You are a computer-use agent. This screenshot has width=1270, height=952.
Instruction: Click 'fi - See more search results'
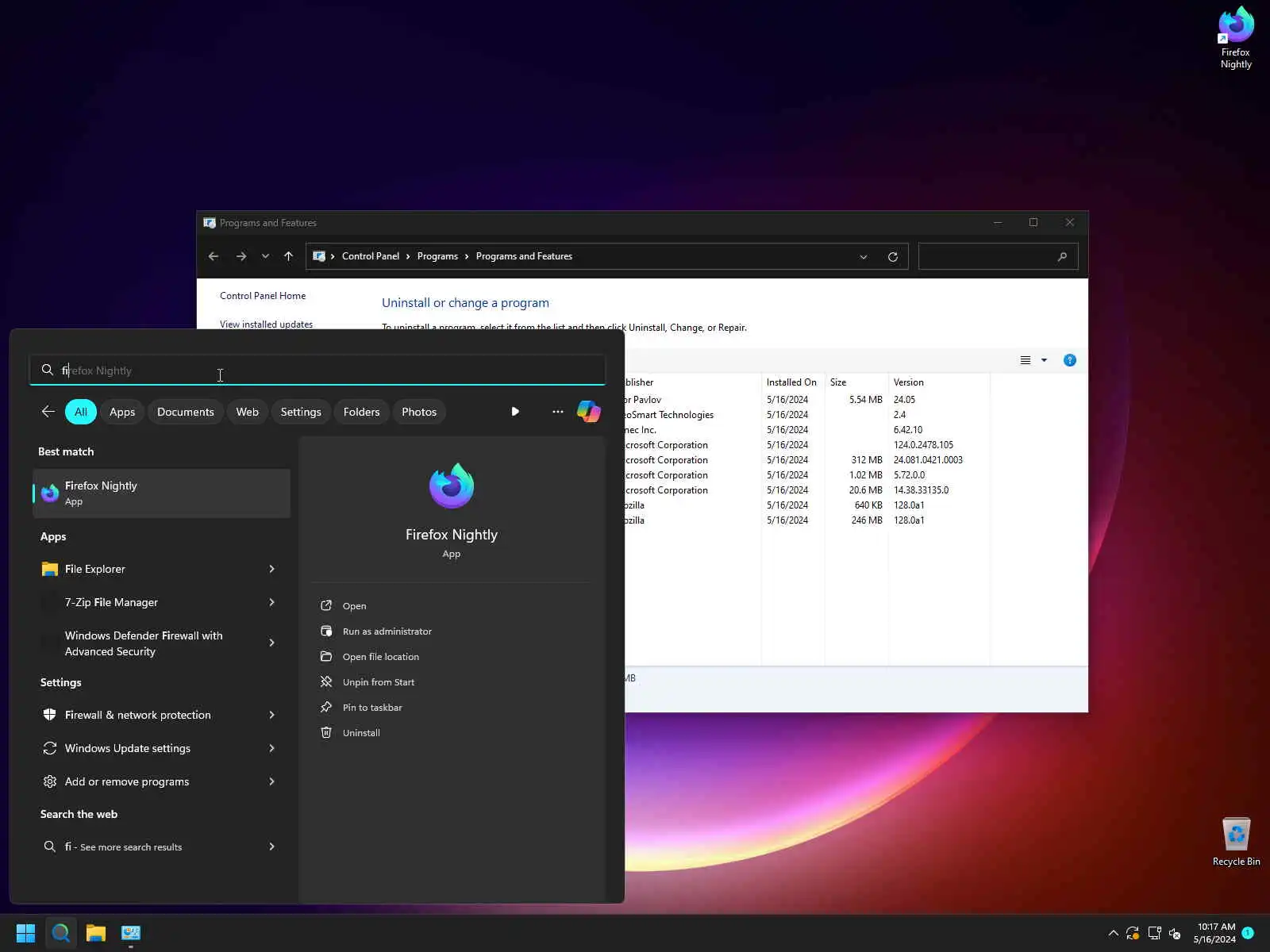coord(148,846)
